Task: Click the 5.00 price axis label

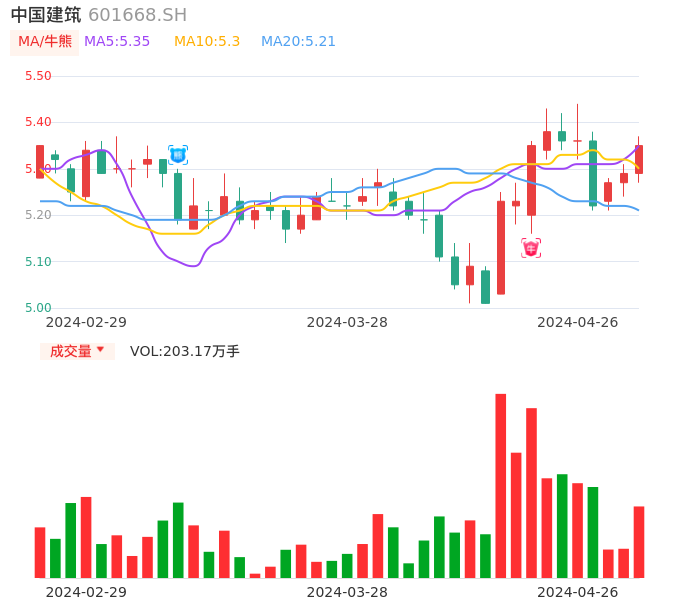Action: (38, 308)
